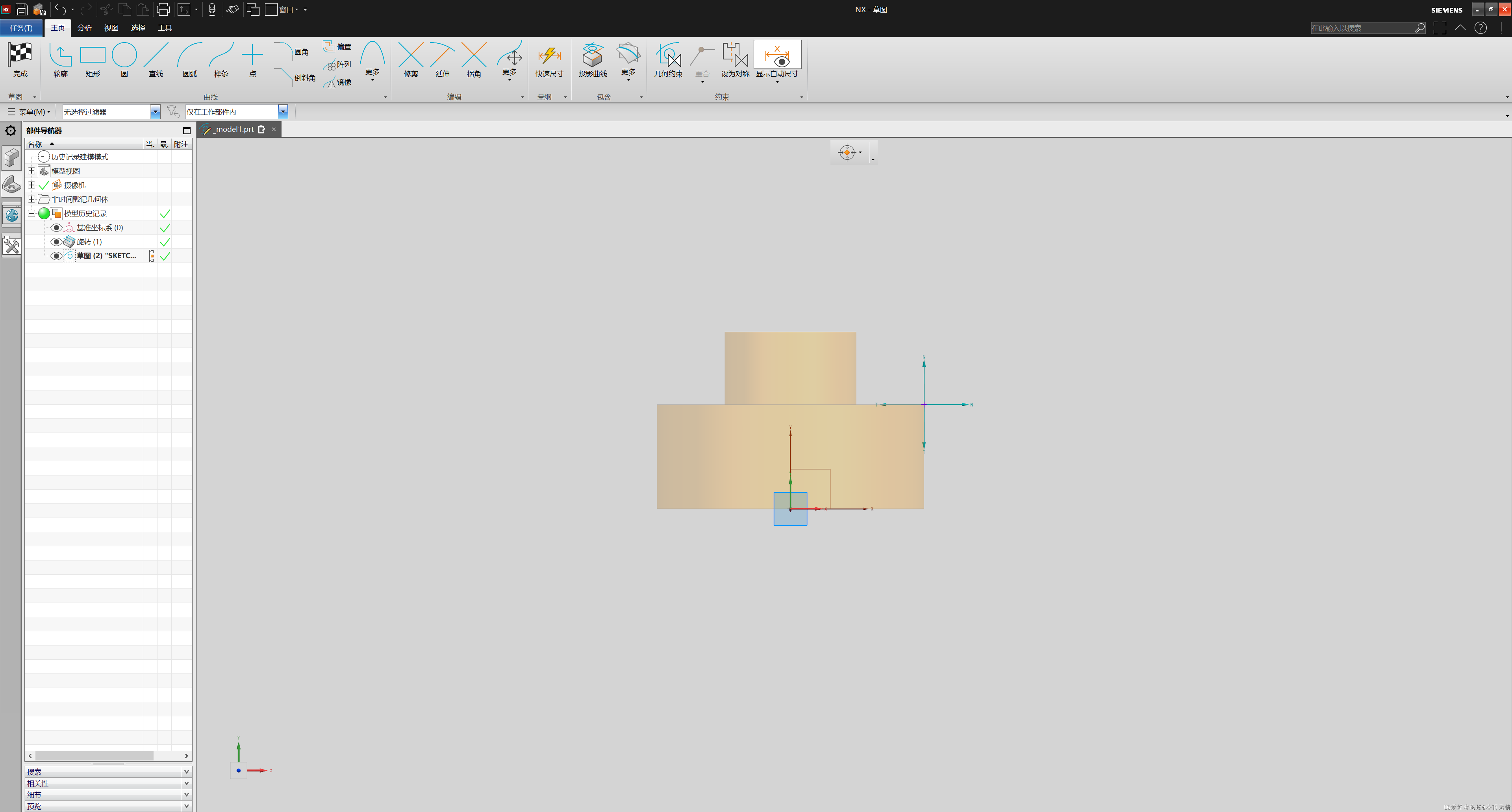Screen dimensions: 1512x812
Task: Expand the 非时间戳记几何体 folder node
Action: pos(31,199)
